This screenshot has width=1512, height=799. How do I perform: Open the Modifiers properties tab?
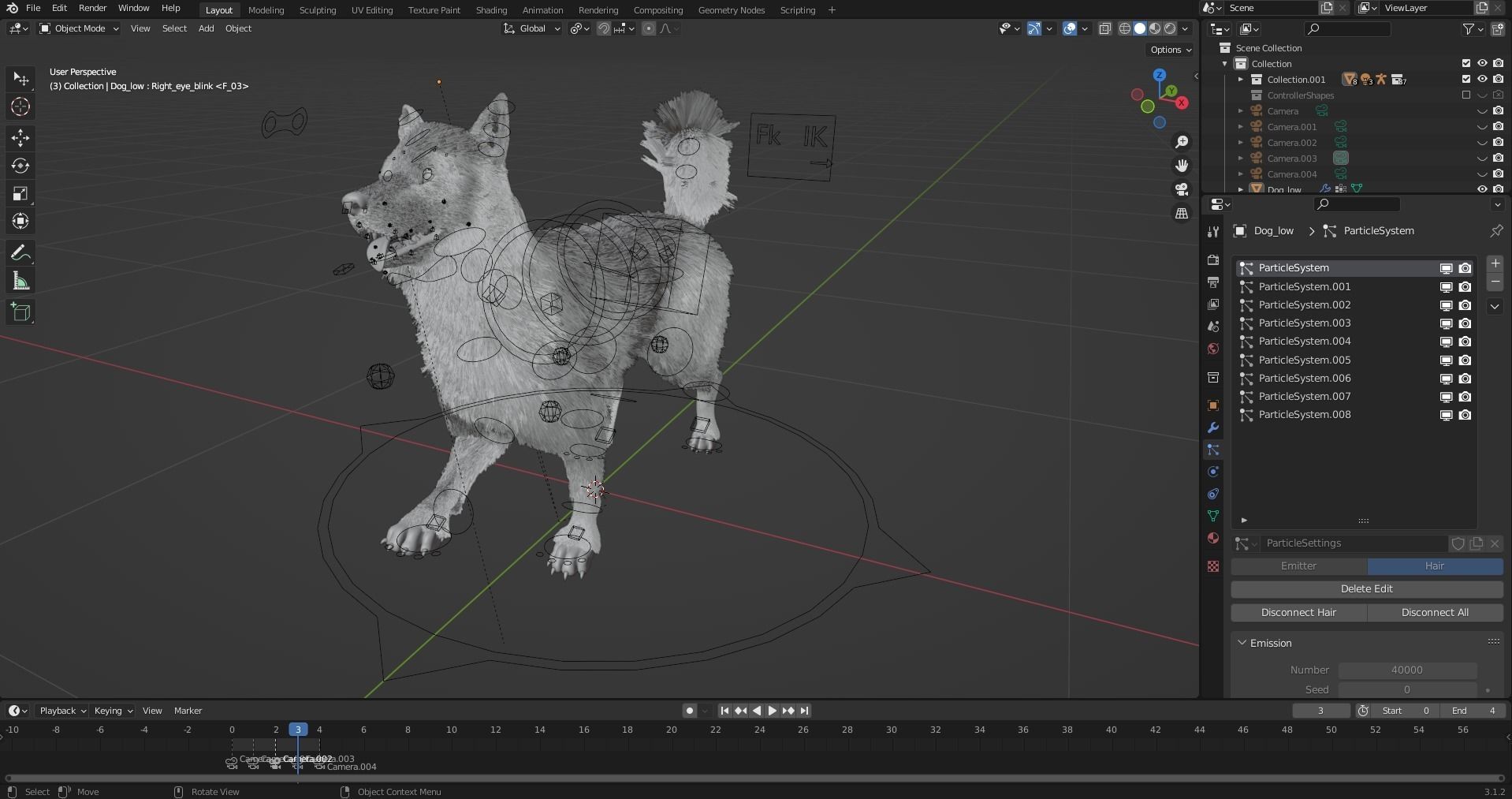click(x=1213, y=428)
